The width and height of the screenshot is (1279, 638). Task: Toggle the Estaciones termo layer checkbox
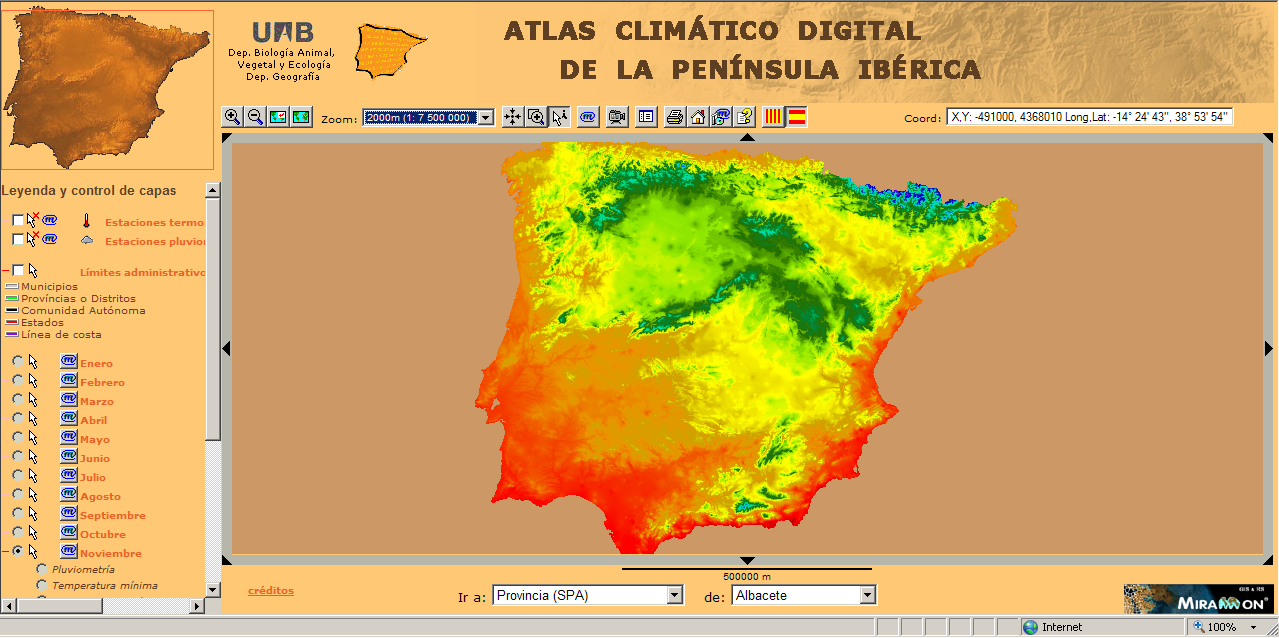pos(18,220)
